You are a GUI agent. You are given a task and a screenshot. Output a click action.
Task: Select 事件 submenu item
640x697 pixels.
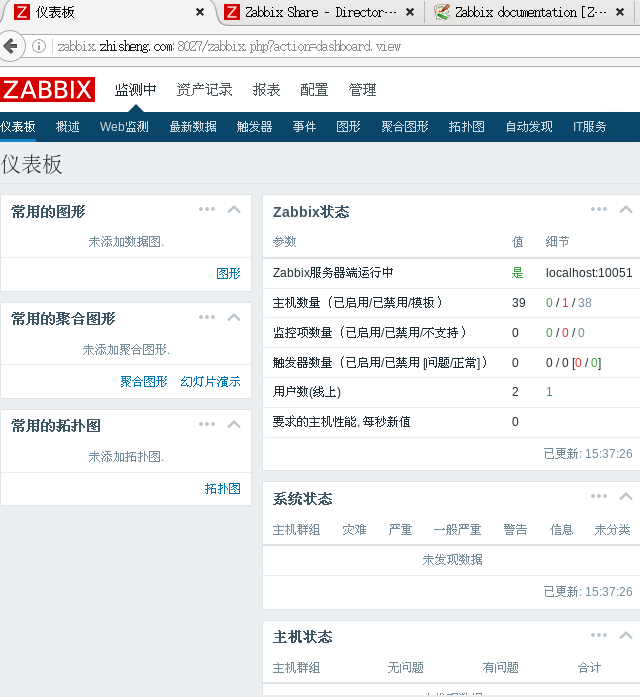pos(304,127)
